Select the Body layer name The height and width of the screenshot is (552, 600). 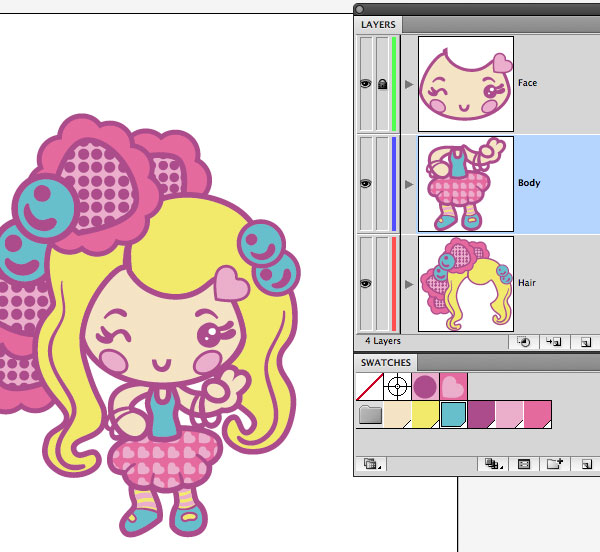pos(529,183)
